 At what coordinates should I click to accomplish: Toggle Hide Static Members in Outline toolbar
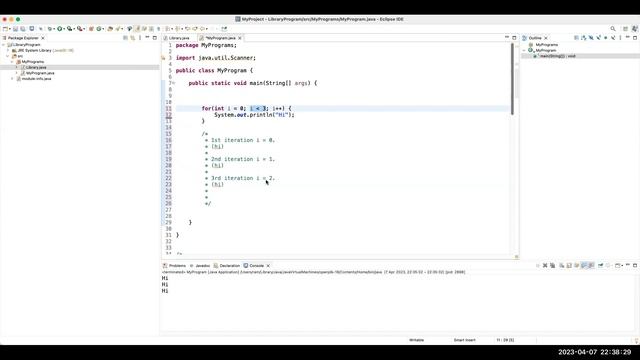[598, 38]
